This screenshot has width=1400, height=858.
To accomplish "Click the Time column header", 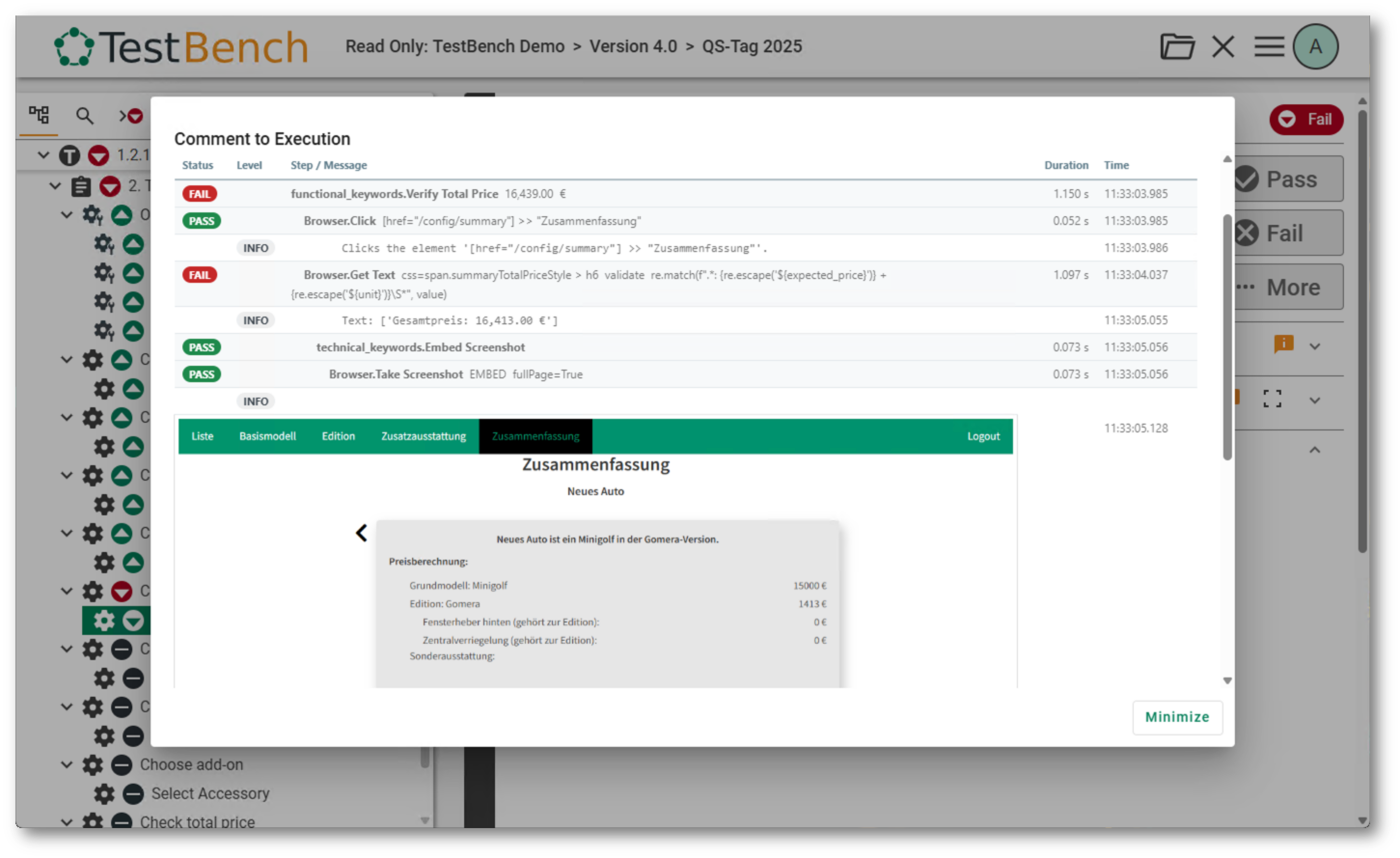I will pos(1116,166).
